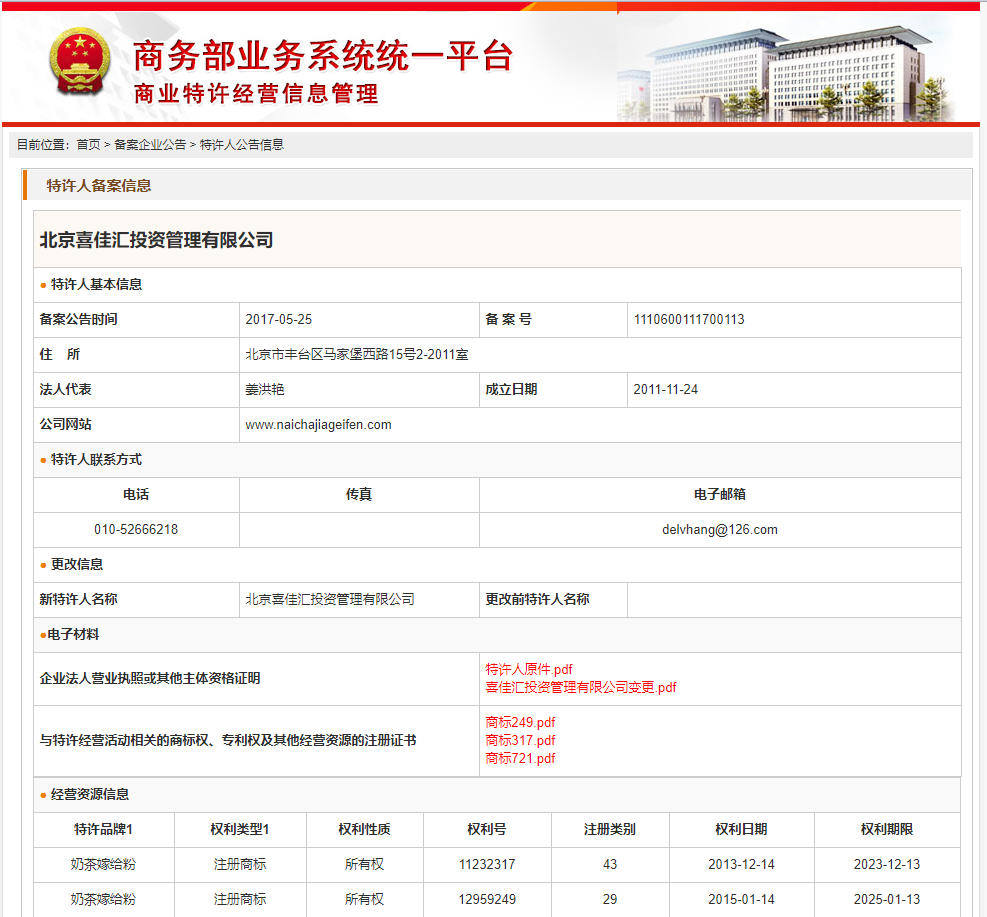987x917 pixels.
Task: Open 备案企业公告 breadcrumb link
Action: 150,145
